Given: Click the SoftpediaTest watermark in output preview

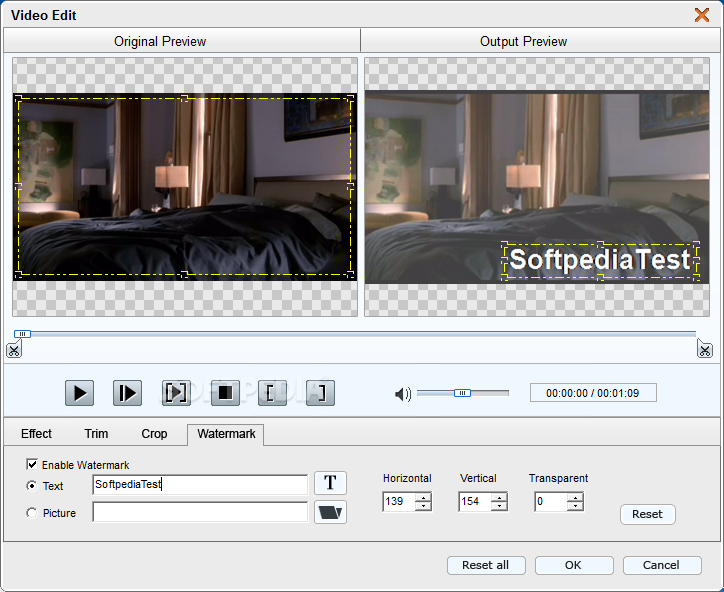Looking at the screenshot, I should [600, 260].
